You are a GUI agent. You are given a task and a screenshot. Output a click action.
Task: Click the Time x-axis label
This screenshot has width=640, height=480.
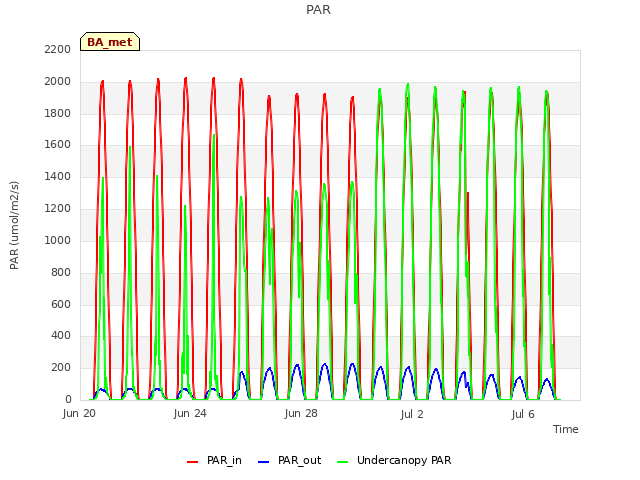(x=566, y=429)
